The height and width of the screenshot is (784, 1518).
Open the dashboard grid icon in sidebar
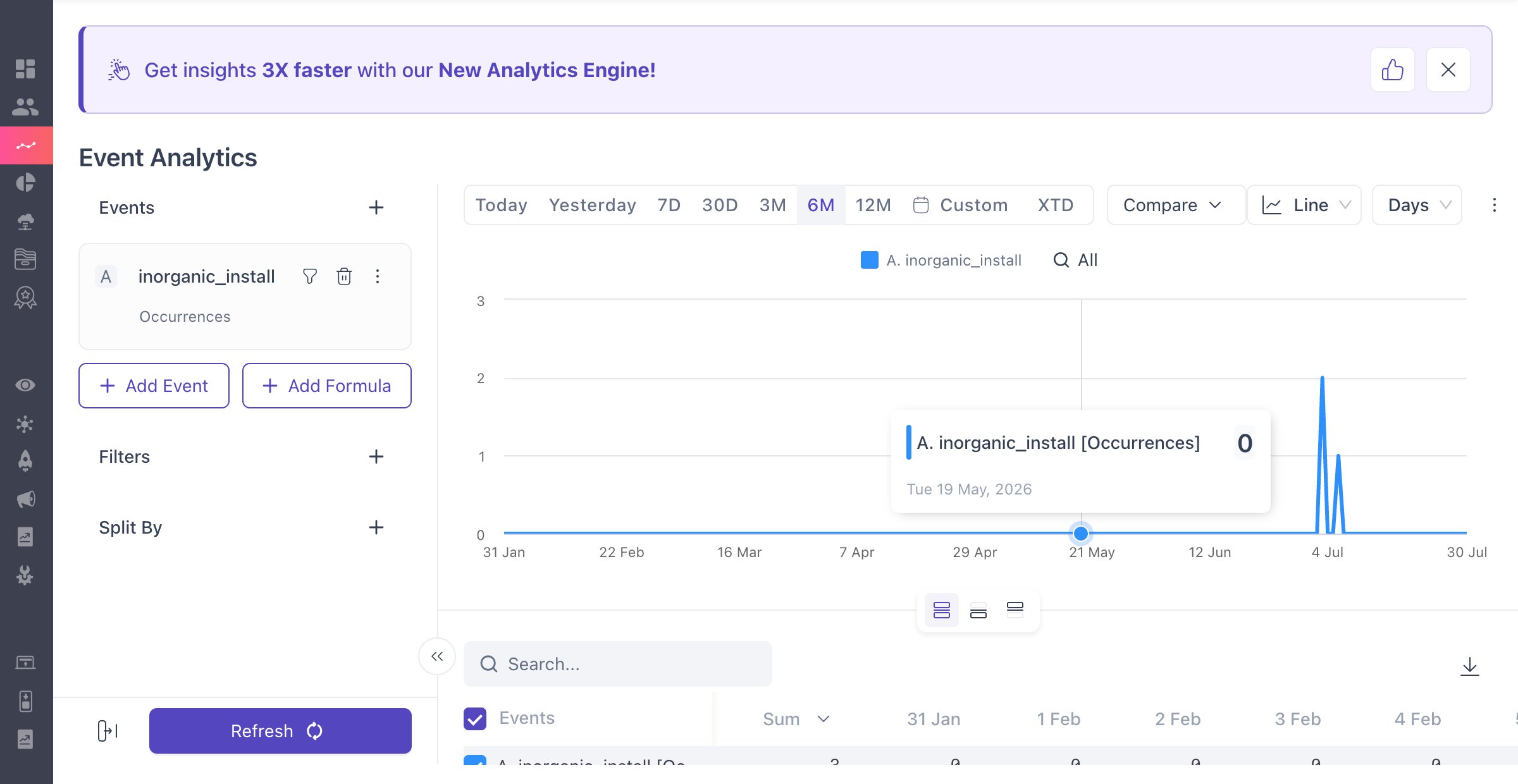tap(25, 69)
